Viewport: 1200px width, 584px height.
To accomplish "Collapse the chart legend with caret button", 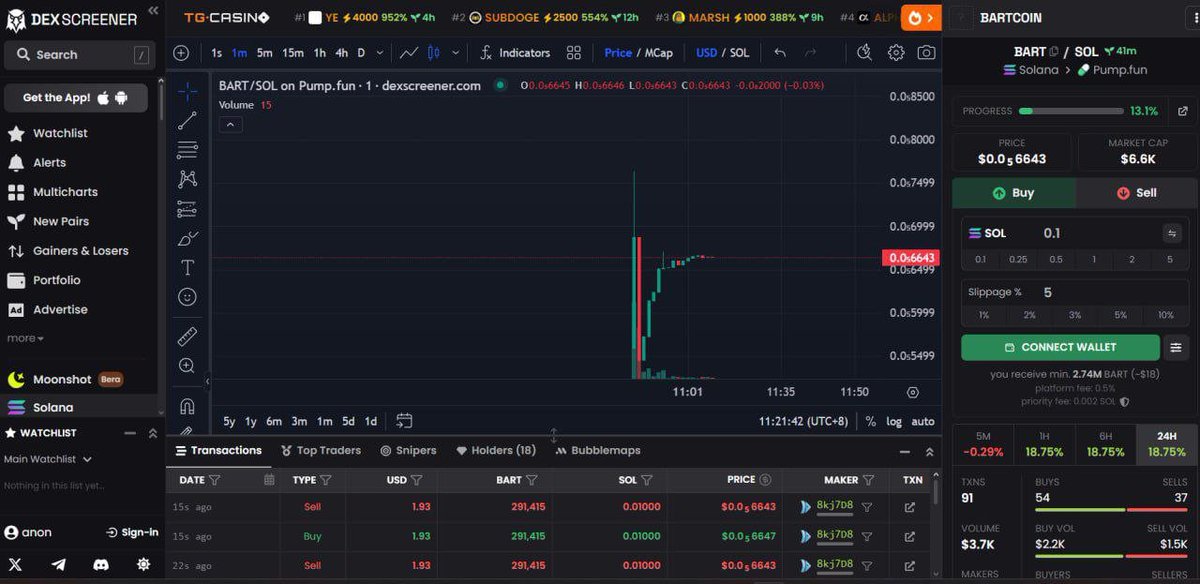I will 230,124.
